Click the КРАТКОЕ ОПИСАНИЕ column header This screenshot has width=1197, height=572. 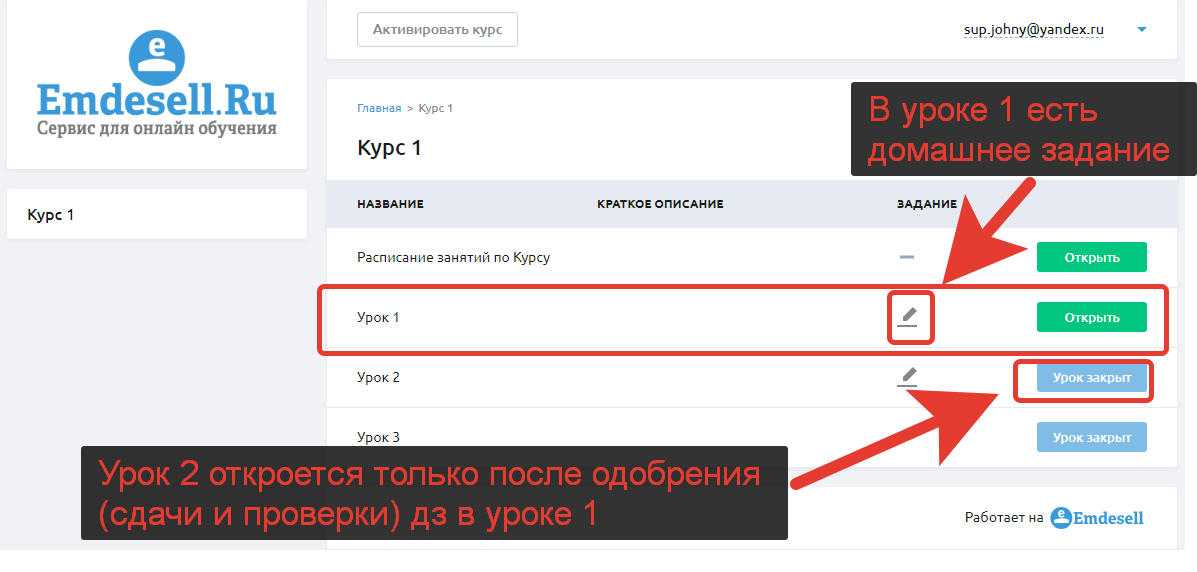pos(660,204)
